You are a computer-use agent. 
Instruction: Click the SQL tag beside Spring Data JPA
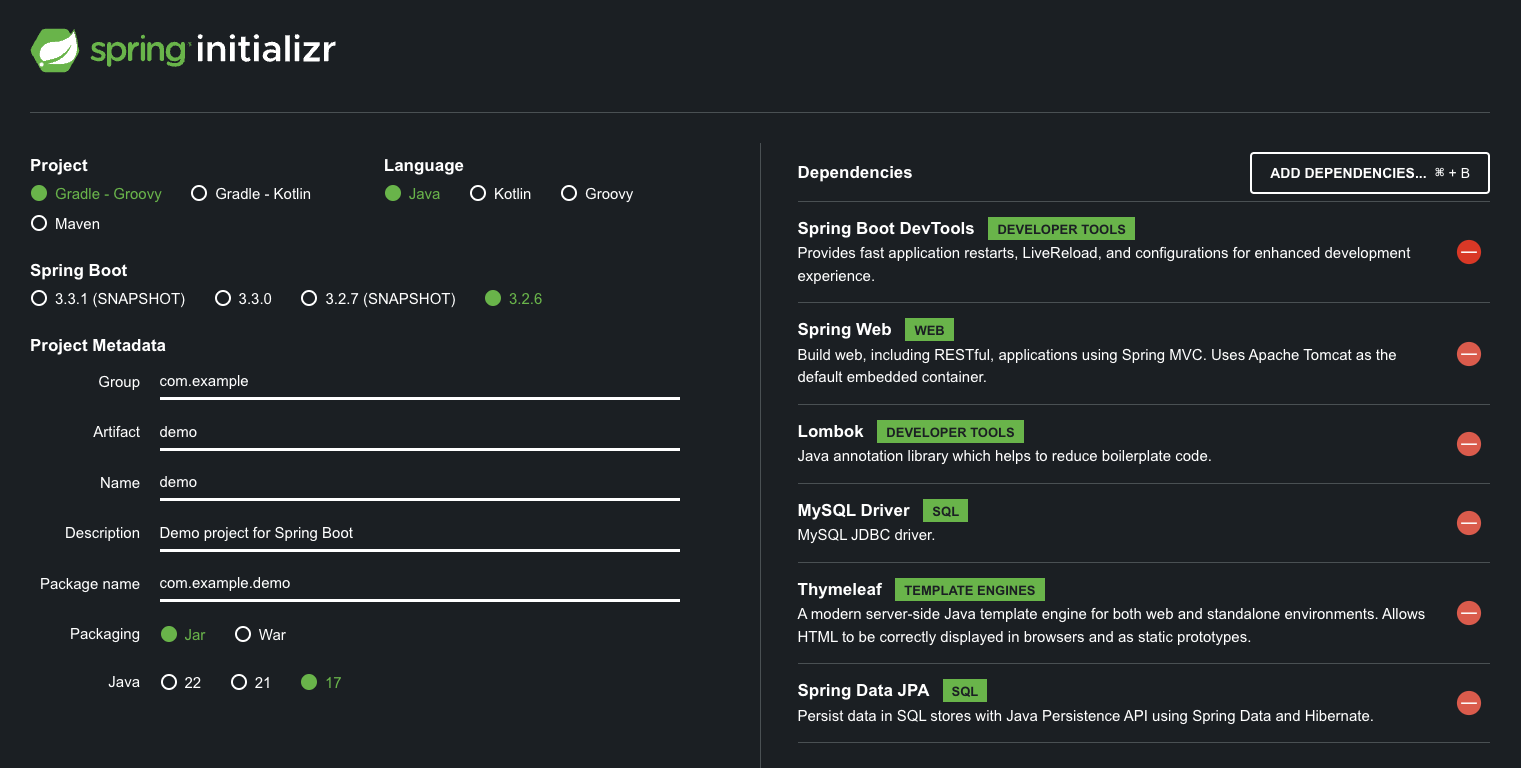(964, 691)
